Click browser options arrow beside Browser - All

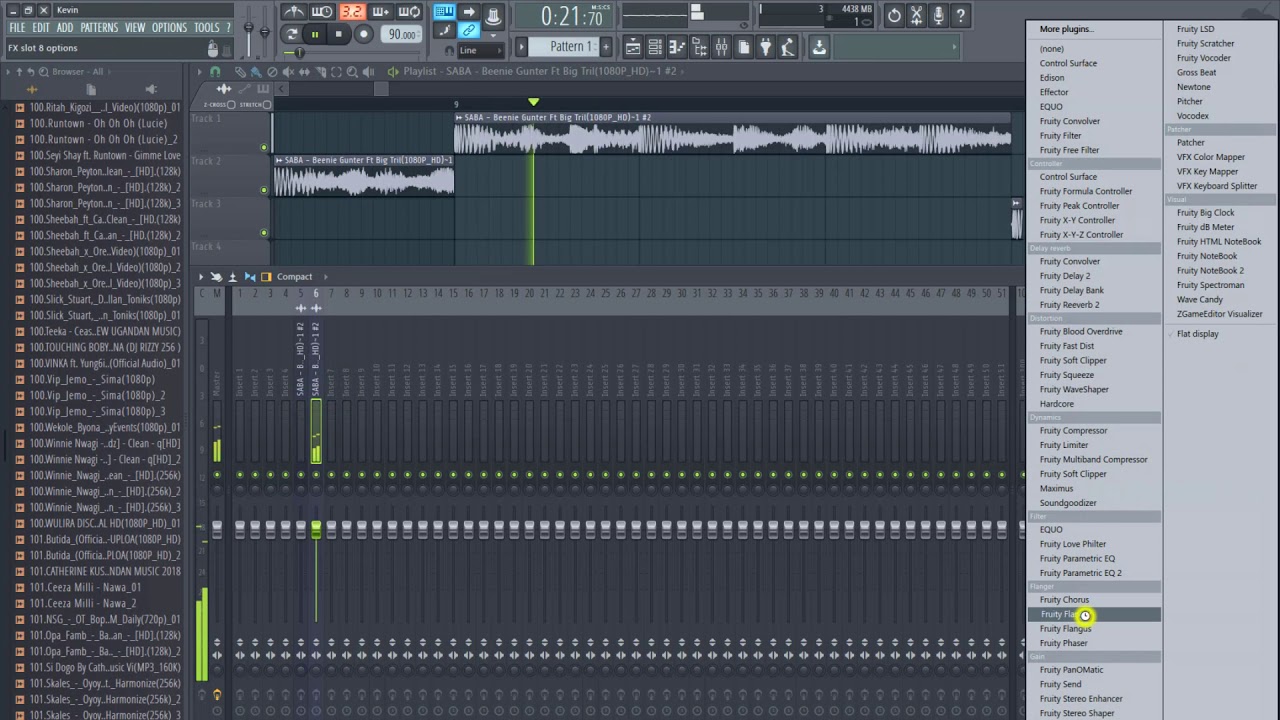(8, 72)
